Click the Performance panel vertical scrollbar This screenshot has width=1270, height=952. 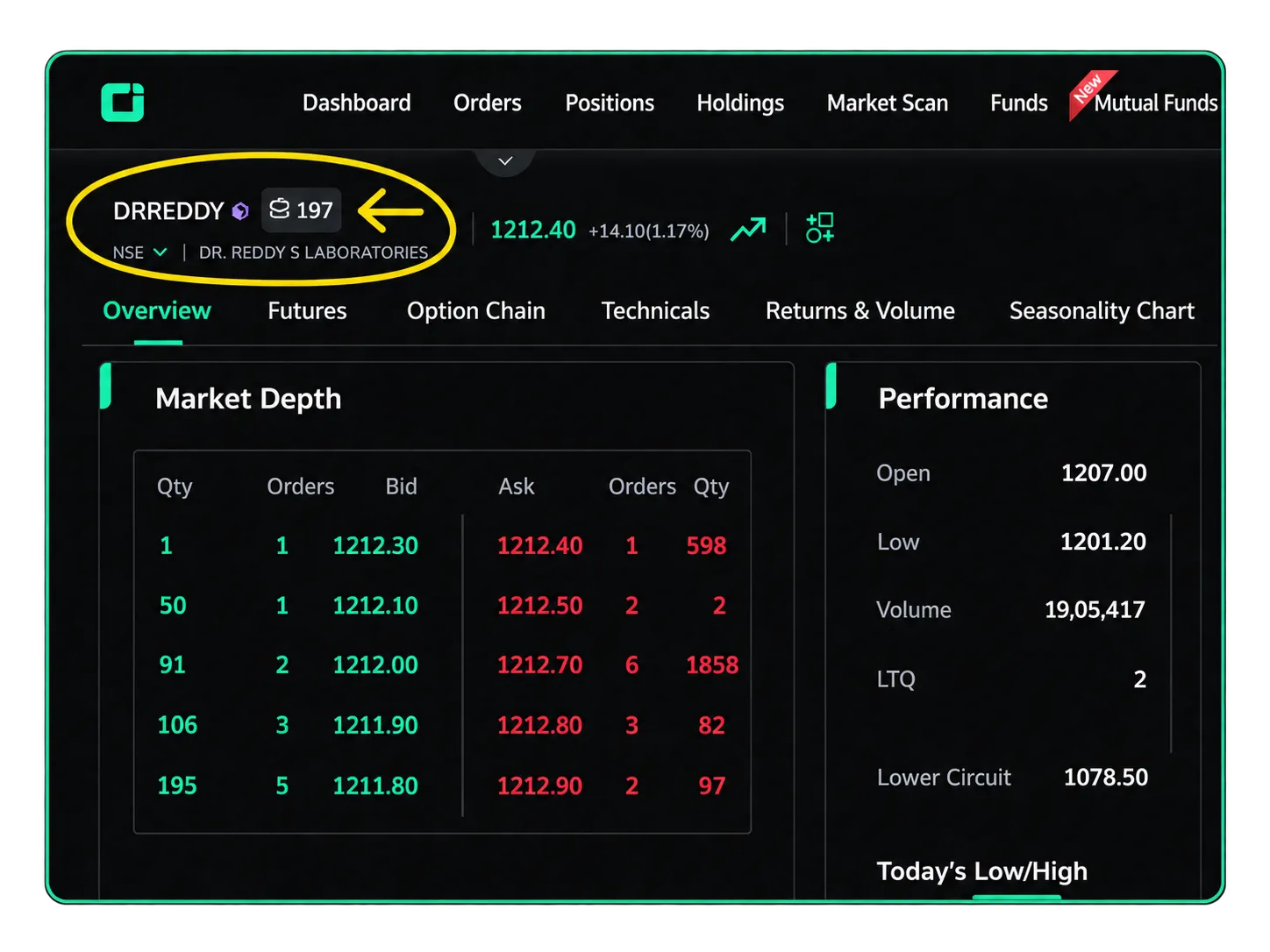[1171, 633]
